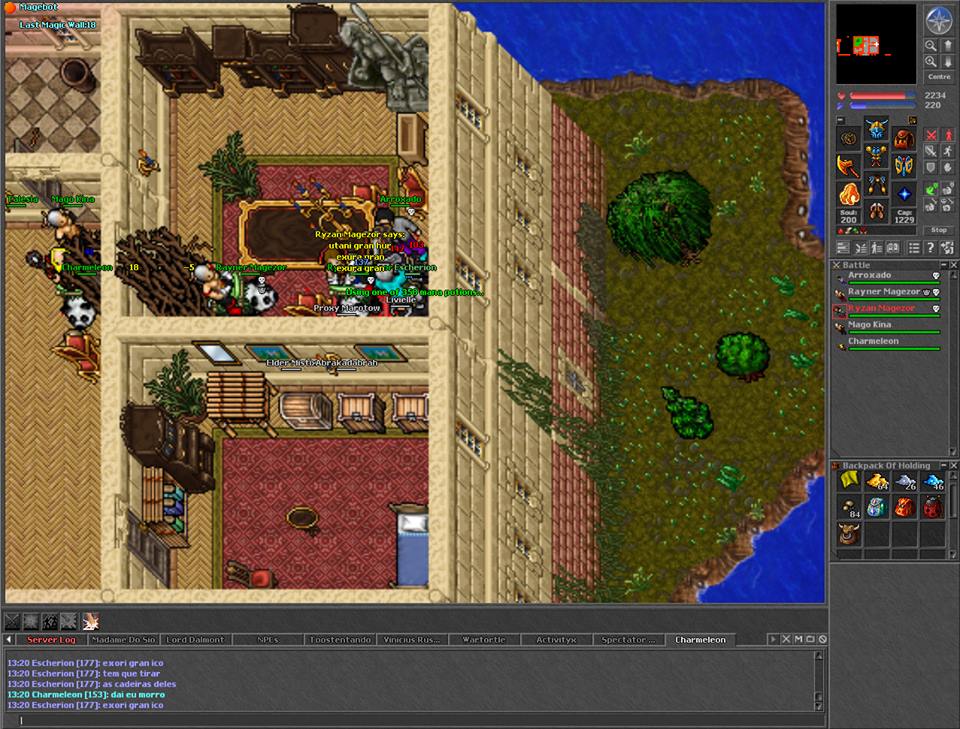Open the red backpack equipment slot

point(904,139)
